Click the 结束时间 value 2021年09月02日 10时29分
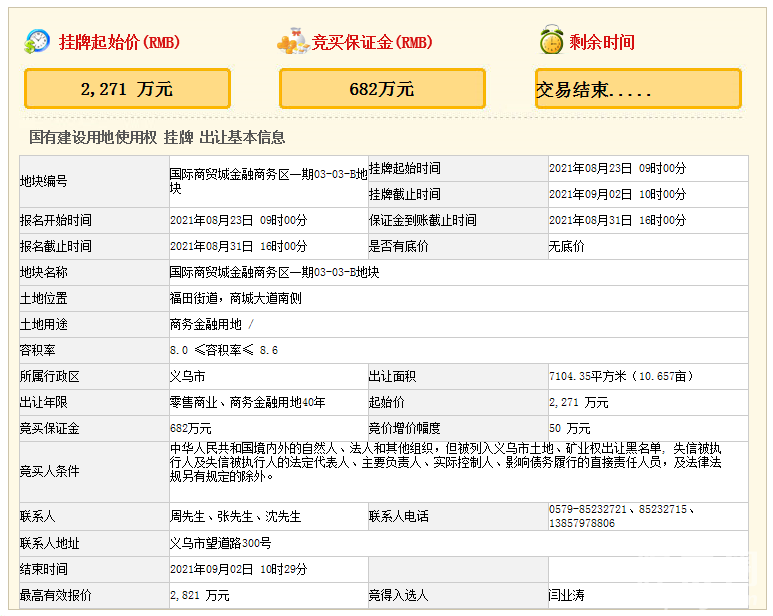The width and height of the screenshot is (773, 616). pyautogui.click(x=238, y=569)
